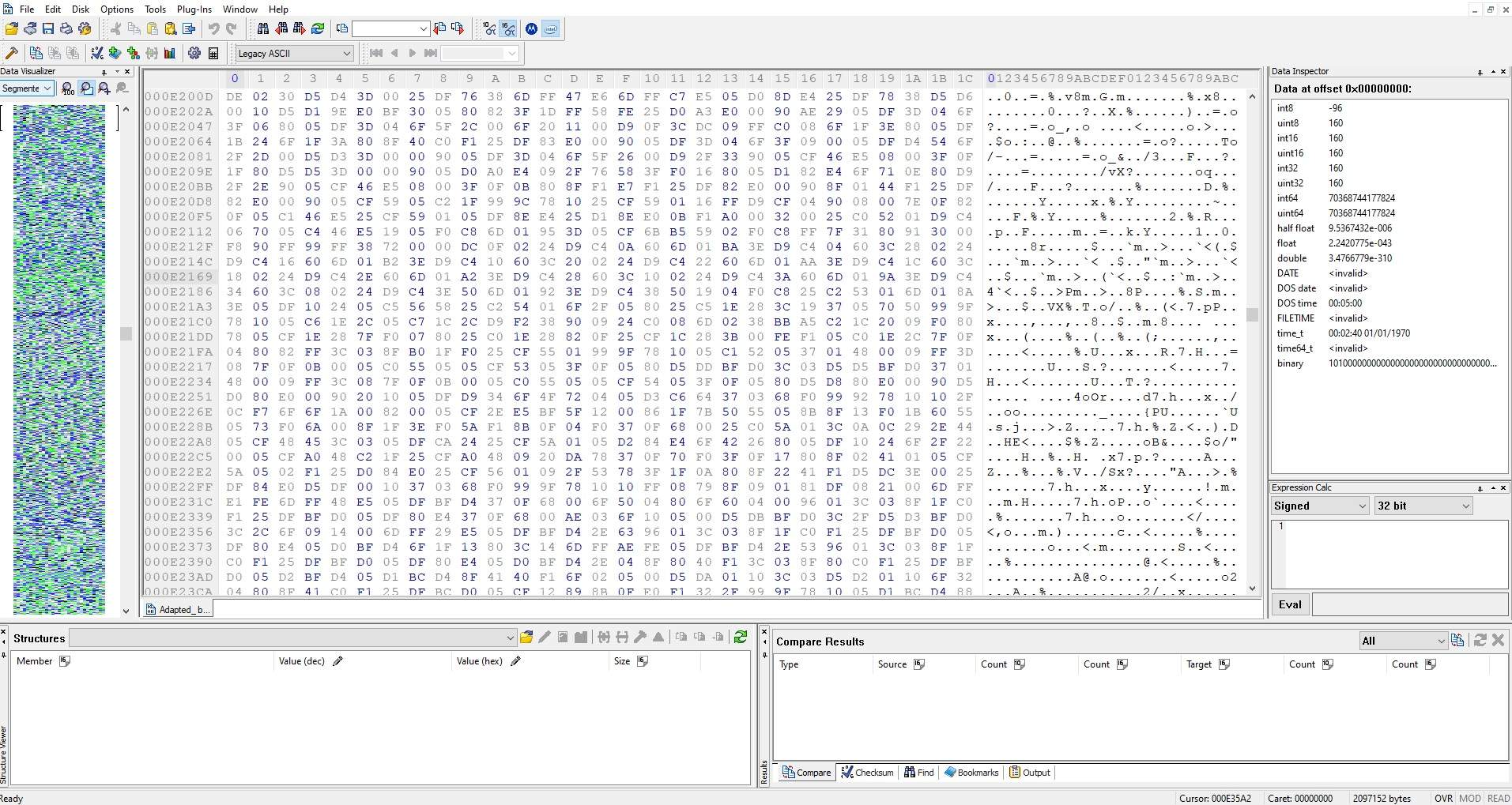
Task: Open the Data Inspector panel options arrow
Action: pos(1492,71)
